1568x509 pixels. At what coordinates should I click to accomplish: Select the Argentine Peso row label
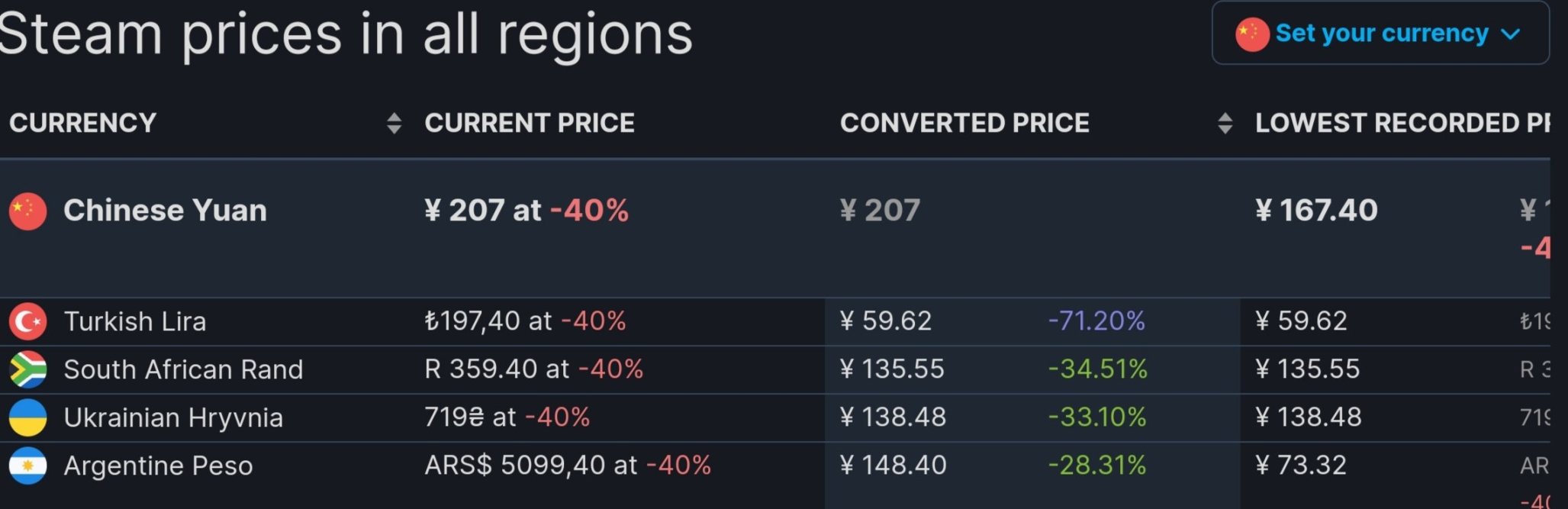158,466
